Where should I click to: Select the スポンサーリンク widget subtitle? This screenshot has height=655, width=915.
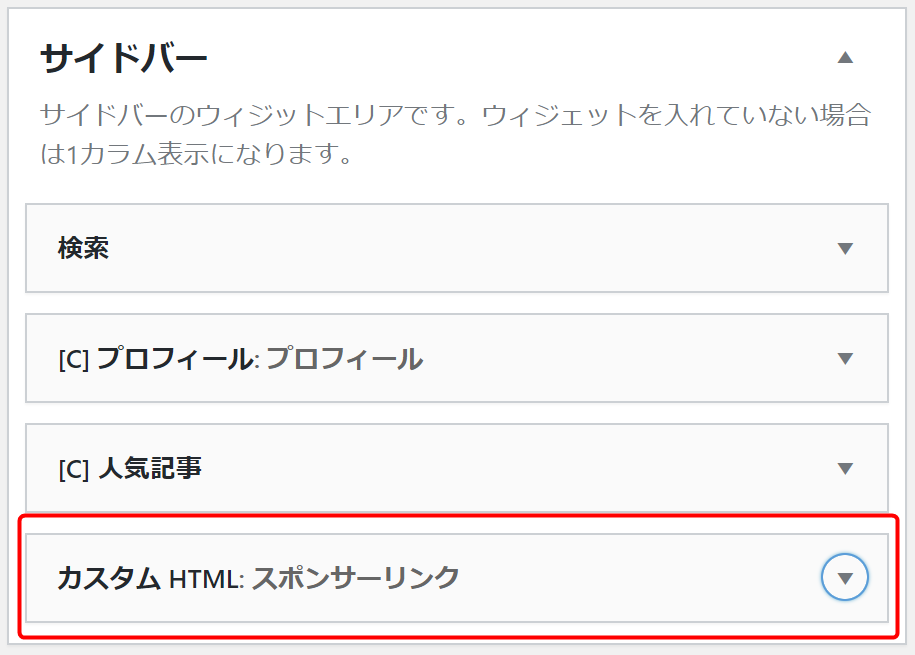(356, 578)
